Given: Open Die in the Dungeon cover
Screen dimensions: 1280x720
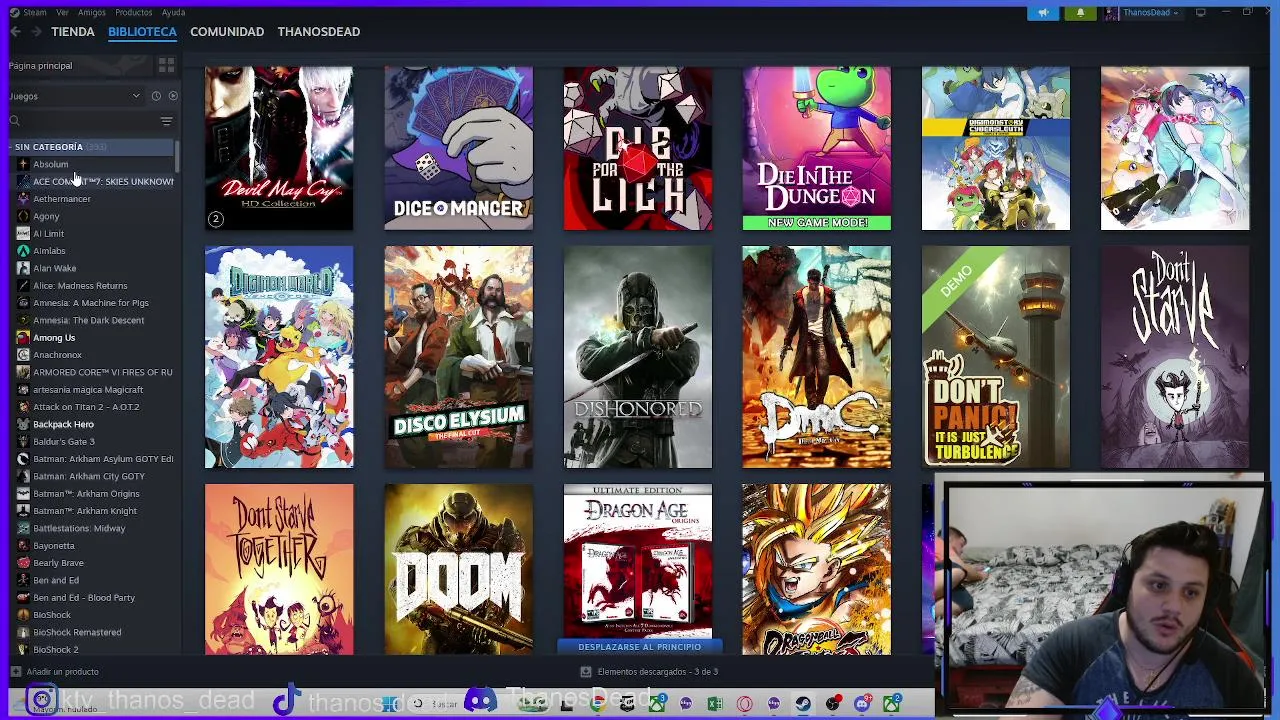Looking at the screenshot, I should (x=817, y=148).
